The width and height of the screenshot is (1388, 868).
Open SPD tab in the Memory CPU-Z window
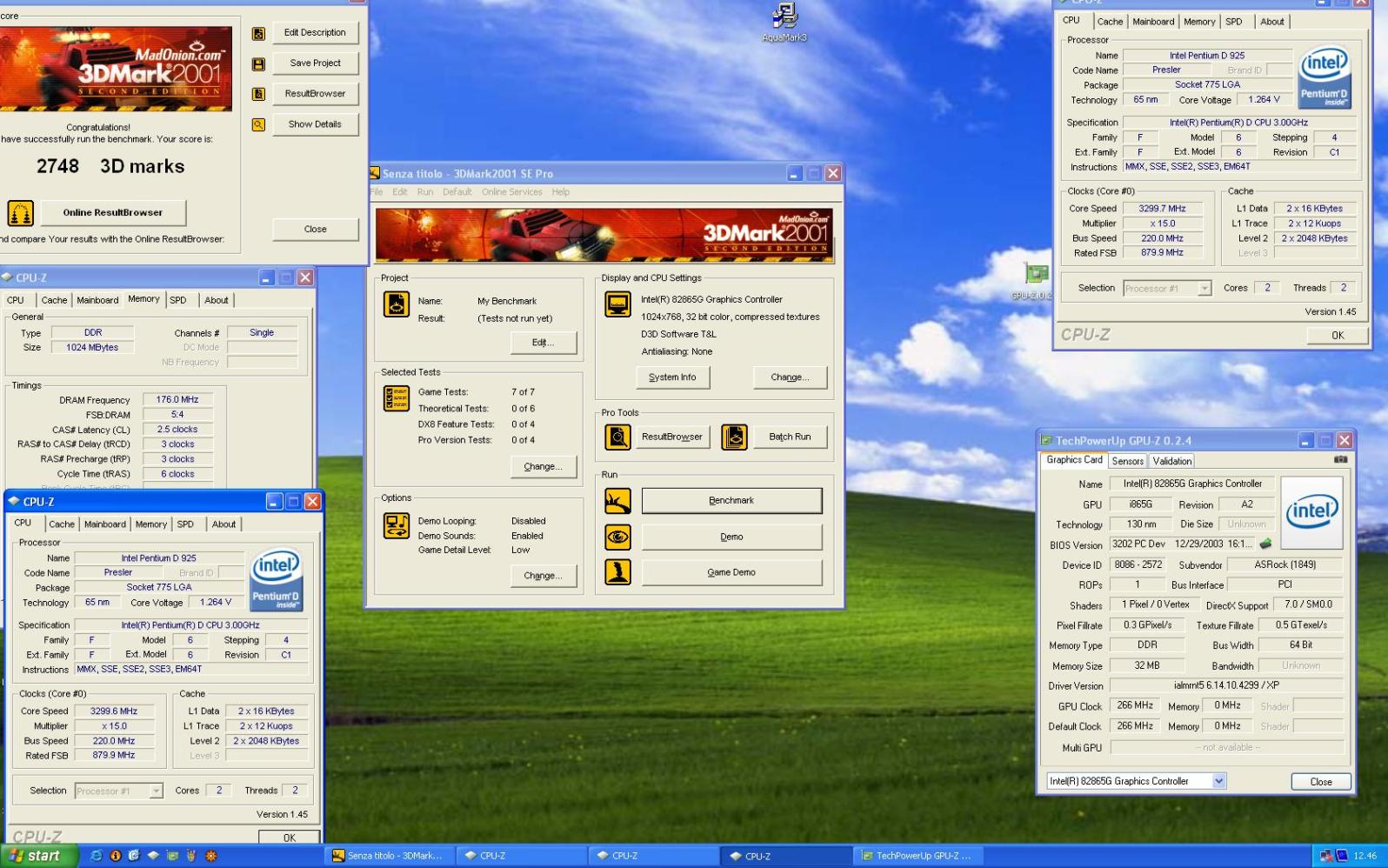tap(178, 300)
